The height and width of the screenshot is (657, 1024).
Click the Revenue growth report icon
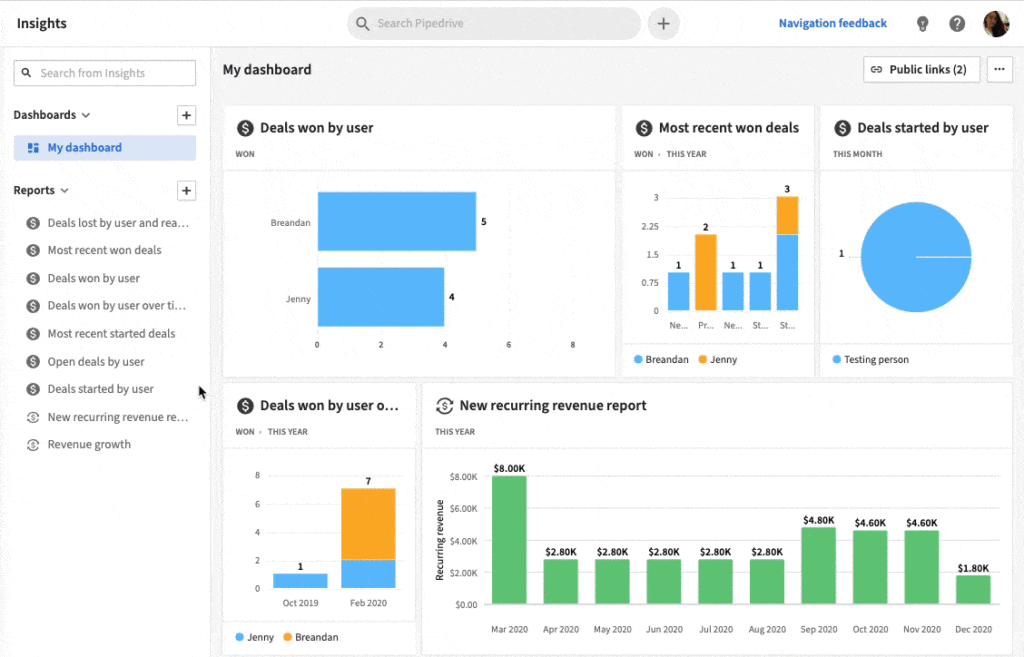33,445
